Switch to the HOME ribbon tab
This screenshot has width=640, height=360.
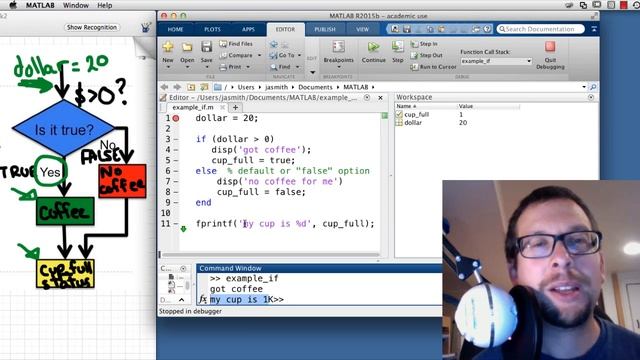tap(176, 29)
